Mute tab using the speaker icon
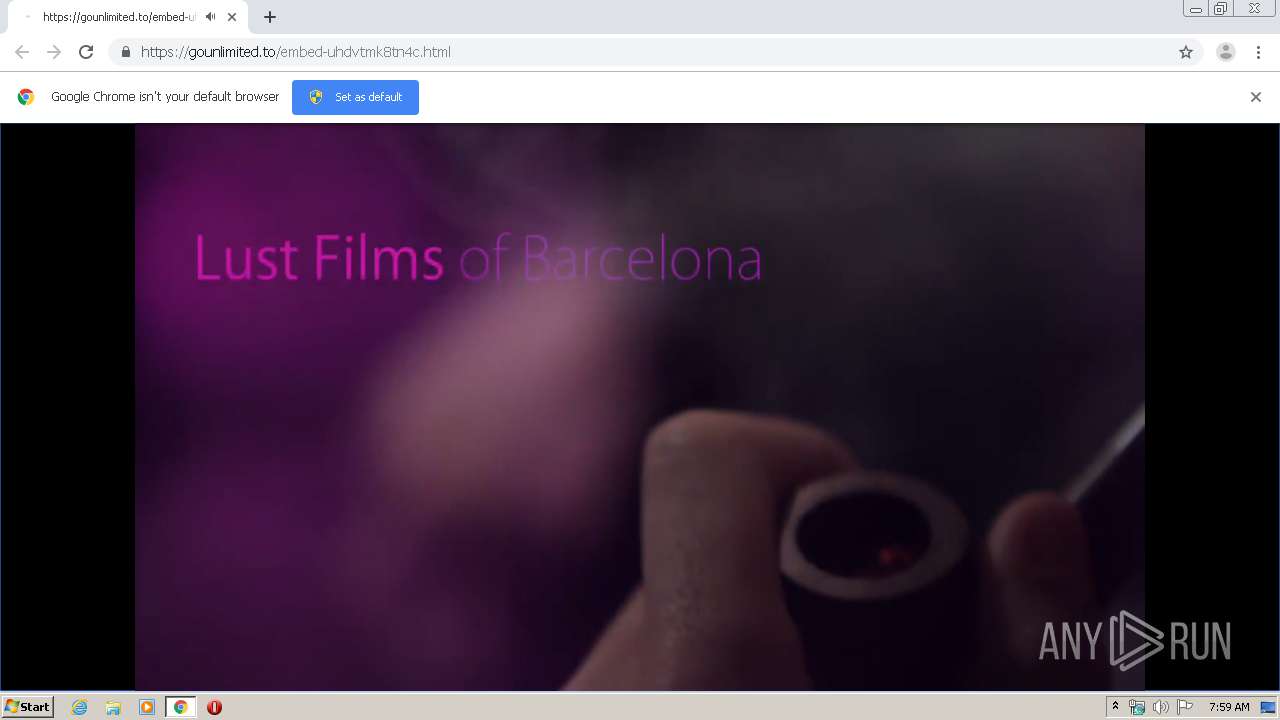 coord(210,17)
